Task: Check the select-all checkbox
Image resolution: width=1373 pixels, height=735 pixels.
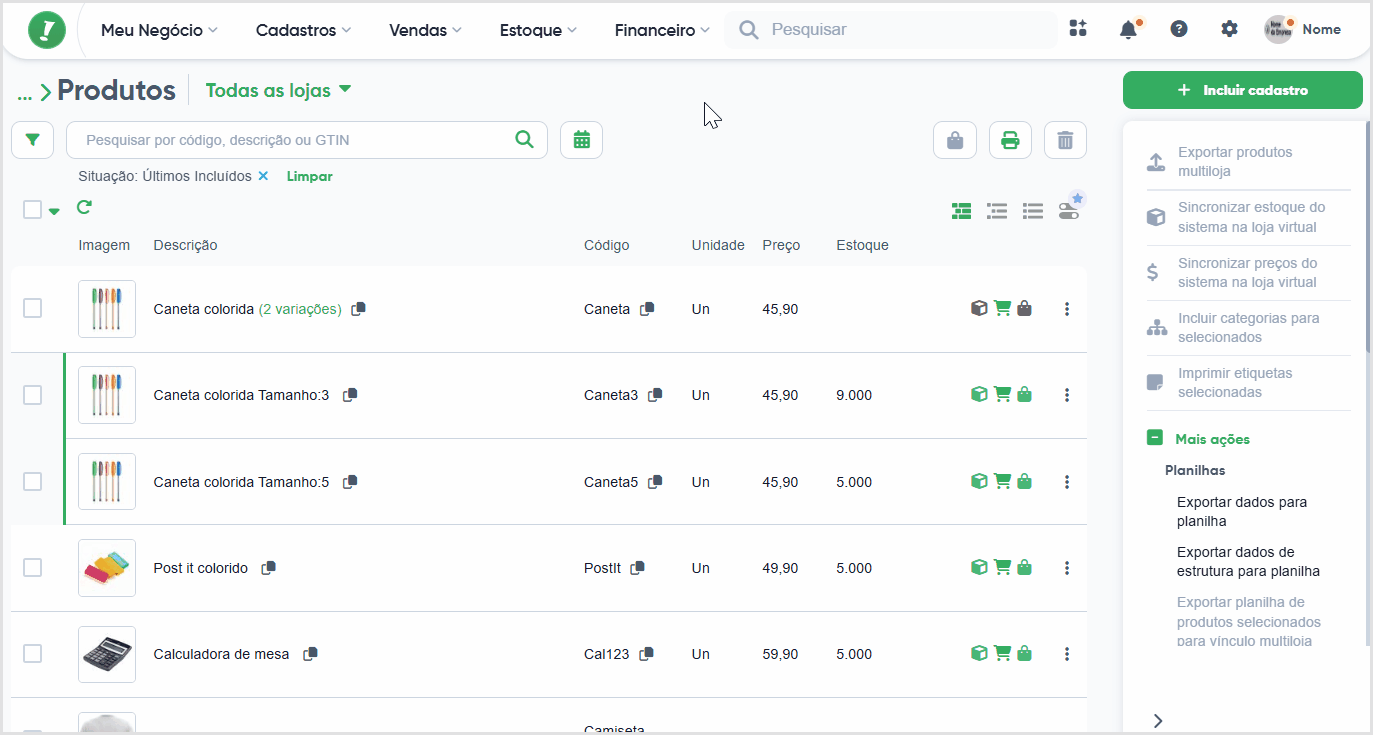Action: pyautogui.click(x=32, y=209)
